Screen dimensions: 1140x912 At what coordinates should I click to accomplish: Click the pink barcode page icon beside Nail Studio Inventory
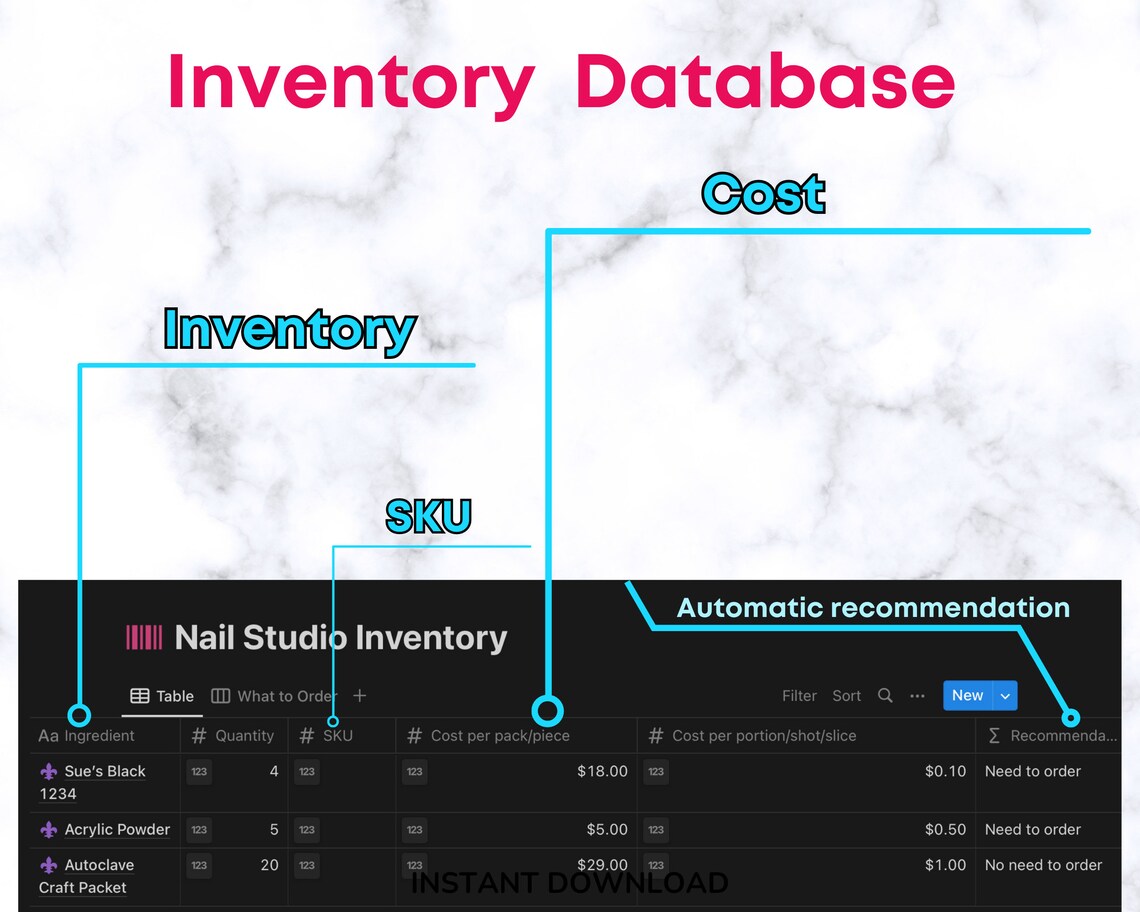(x=143, y=636)
